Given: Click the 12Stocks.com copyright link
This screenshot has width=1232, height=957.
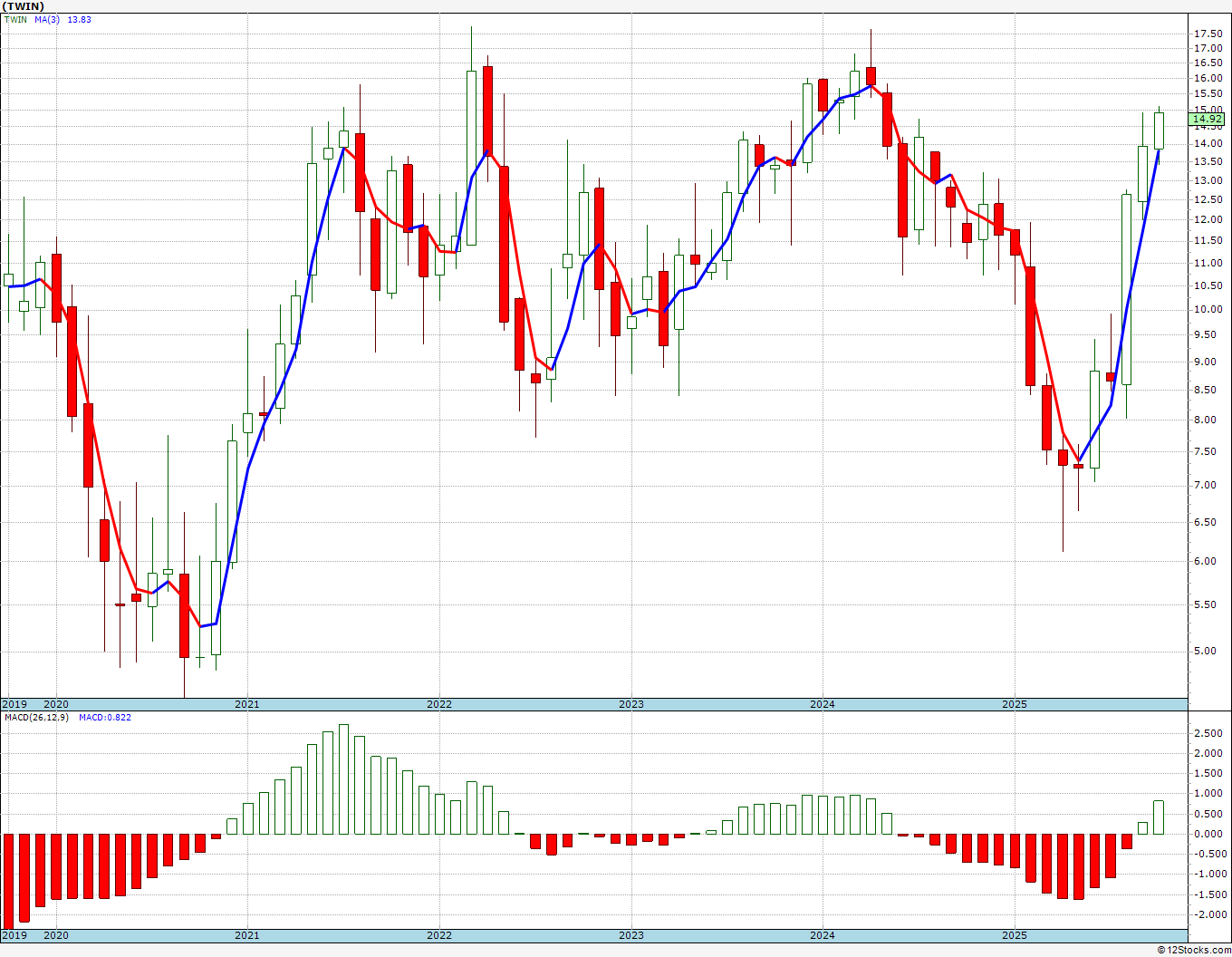Looking at the screenshot, I should [x=1194, y=950].
